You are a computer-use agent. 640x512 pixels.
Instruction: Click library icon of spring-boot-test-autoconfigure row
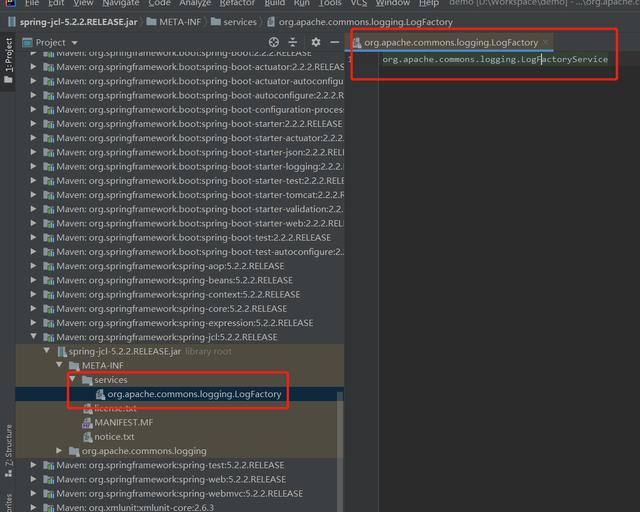point(49,252)
